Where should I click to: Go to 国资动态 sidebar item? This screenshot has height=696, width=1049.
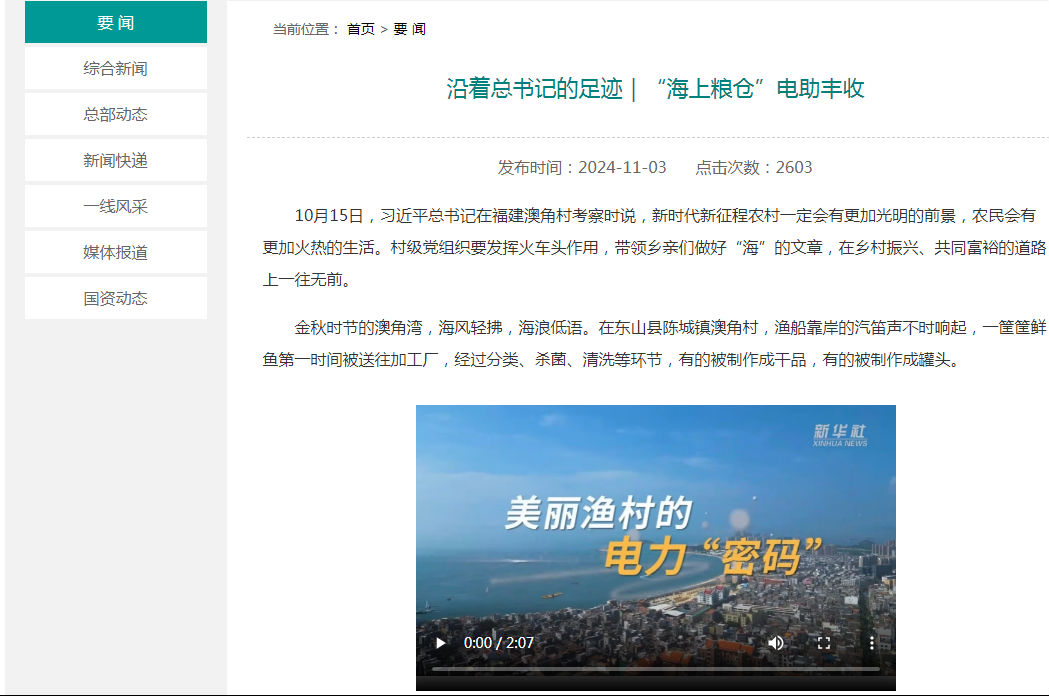(116, 298)
